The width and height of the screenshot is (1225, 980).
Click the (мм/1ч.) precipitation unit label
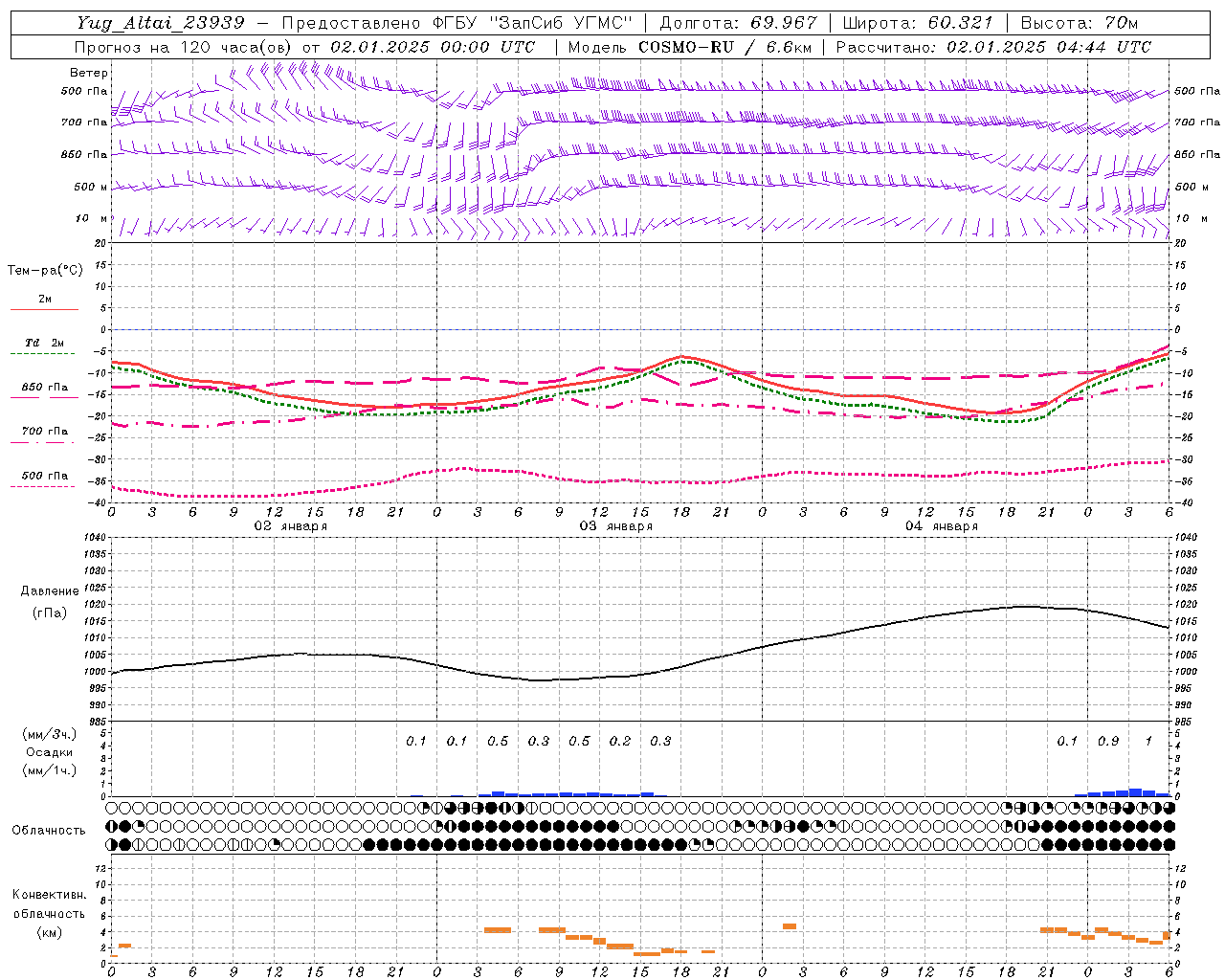click(50, 769)
